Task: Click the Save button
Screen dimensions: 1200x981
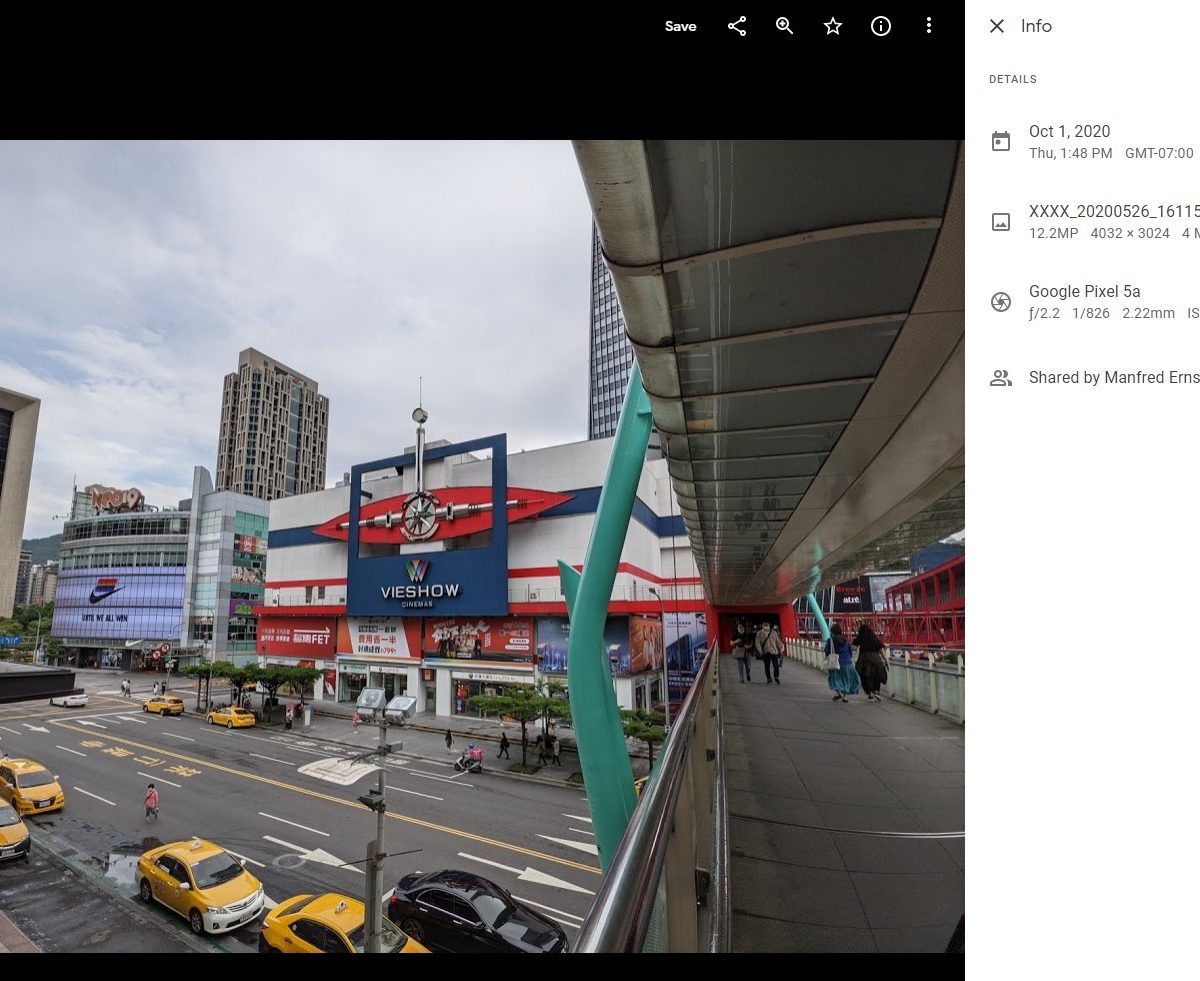Action: [x=680, y=27]
